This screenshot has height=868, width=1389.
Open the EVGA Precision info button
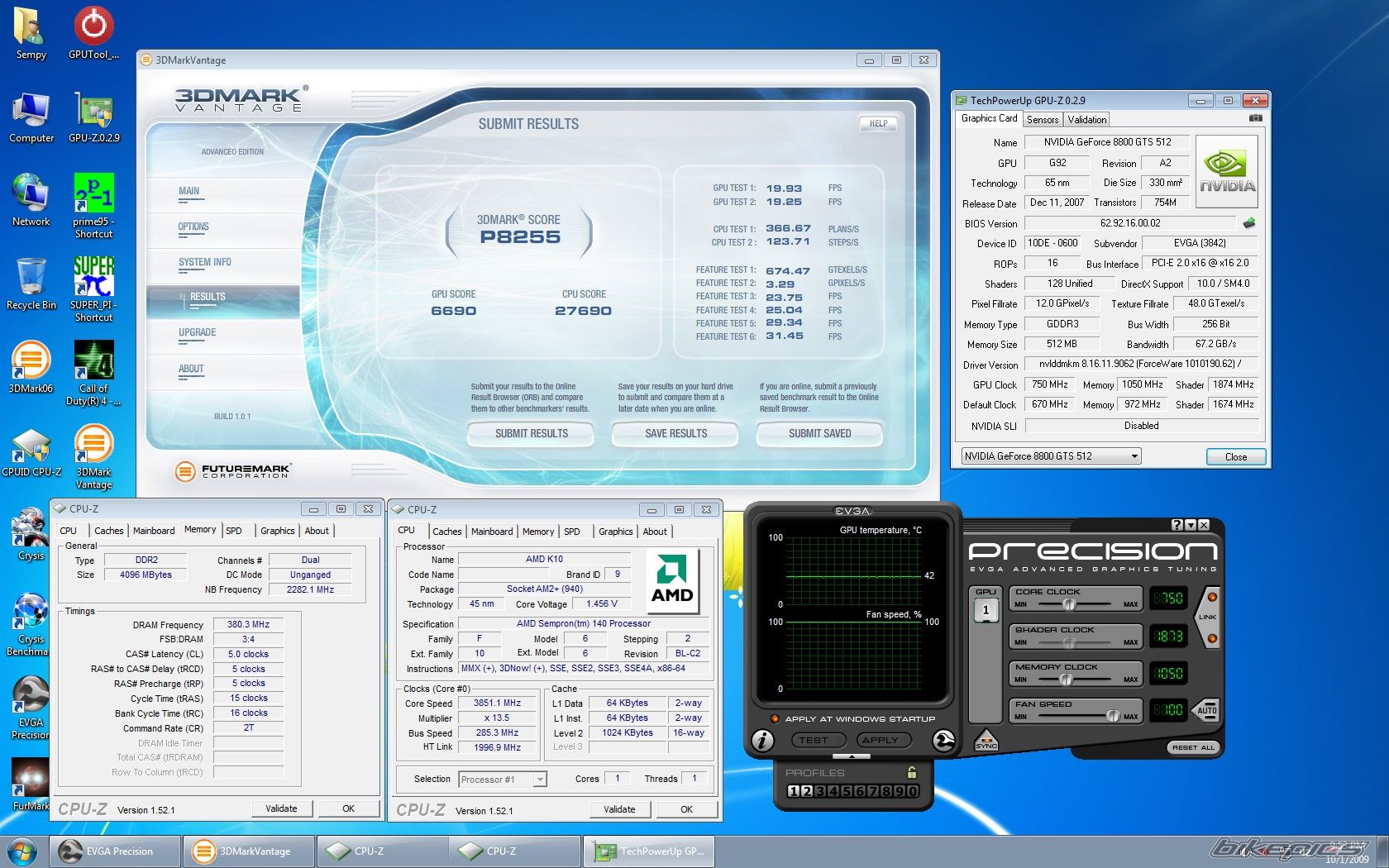pos(761,740)
